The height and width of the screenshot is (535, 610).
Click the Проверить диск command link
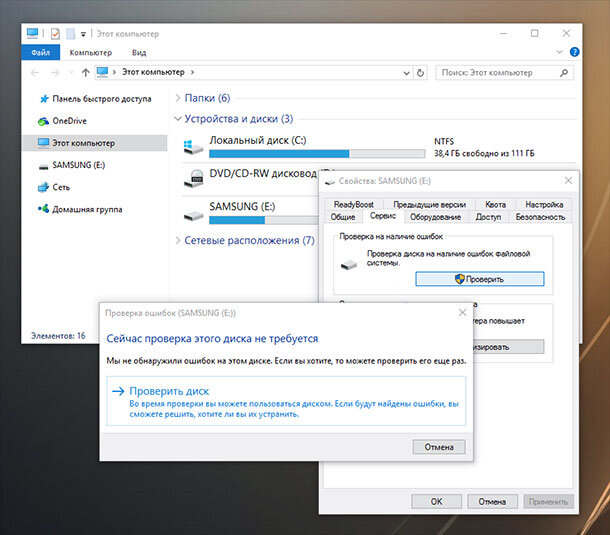point(286,401)
